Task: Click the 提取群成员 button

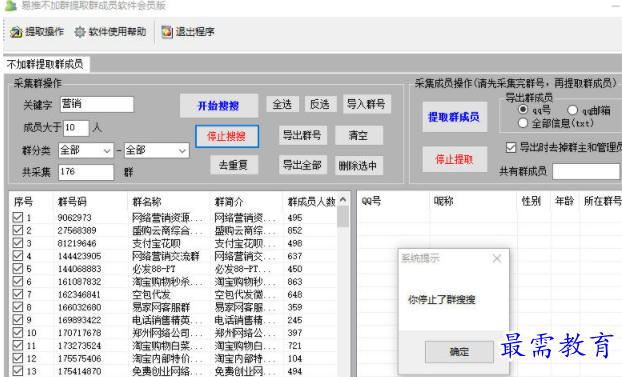Action: [x=455, y=117]
